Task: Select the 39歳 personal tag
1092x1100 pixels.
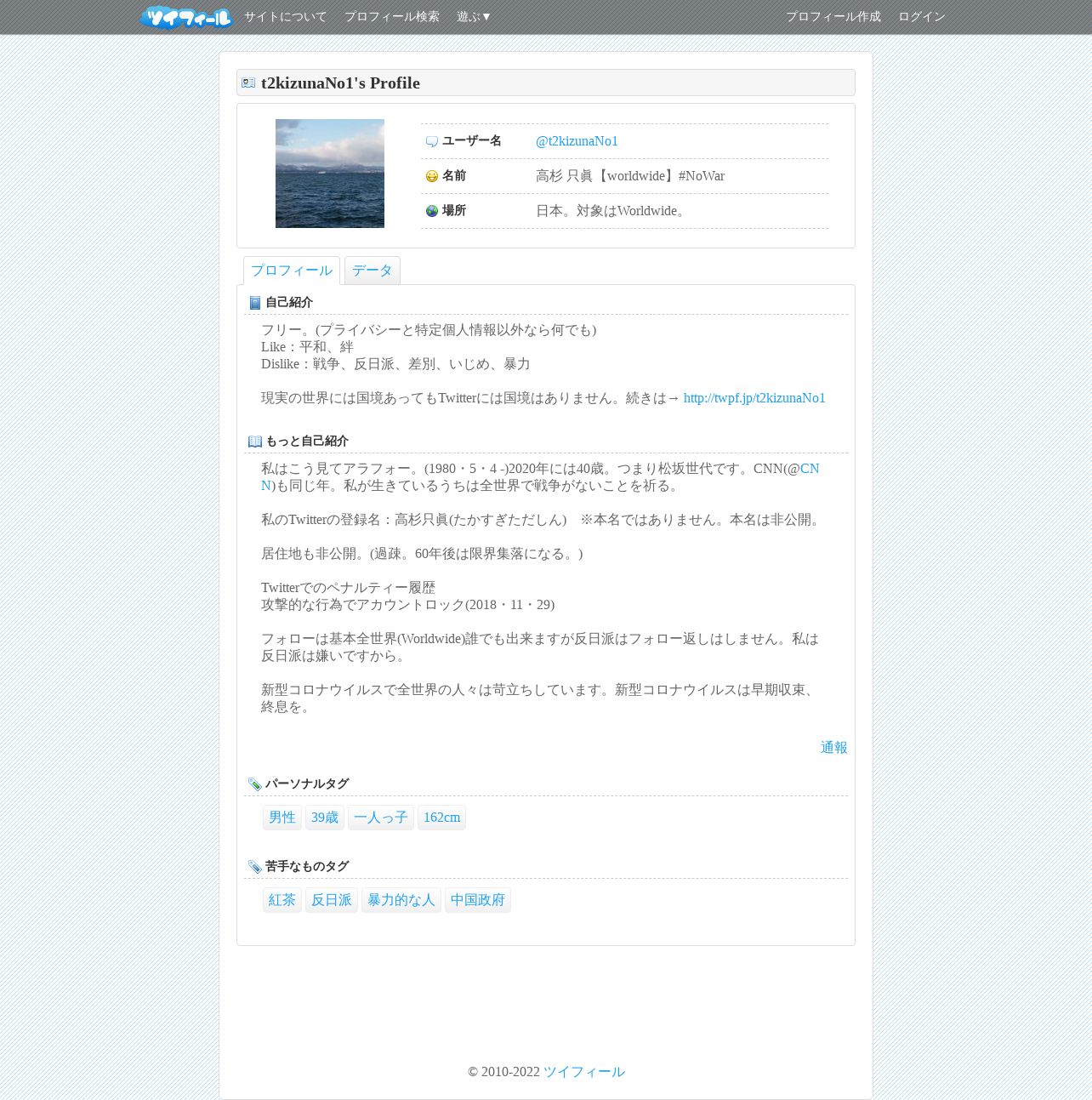Action: pyautogui.click(x=325, y=818)
